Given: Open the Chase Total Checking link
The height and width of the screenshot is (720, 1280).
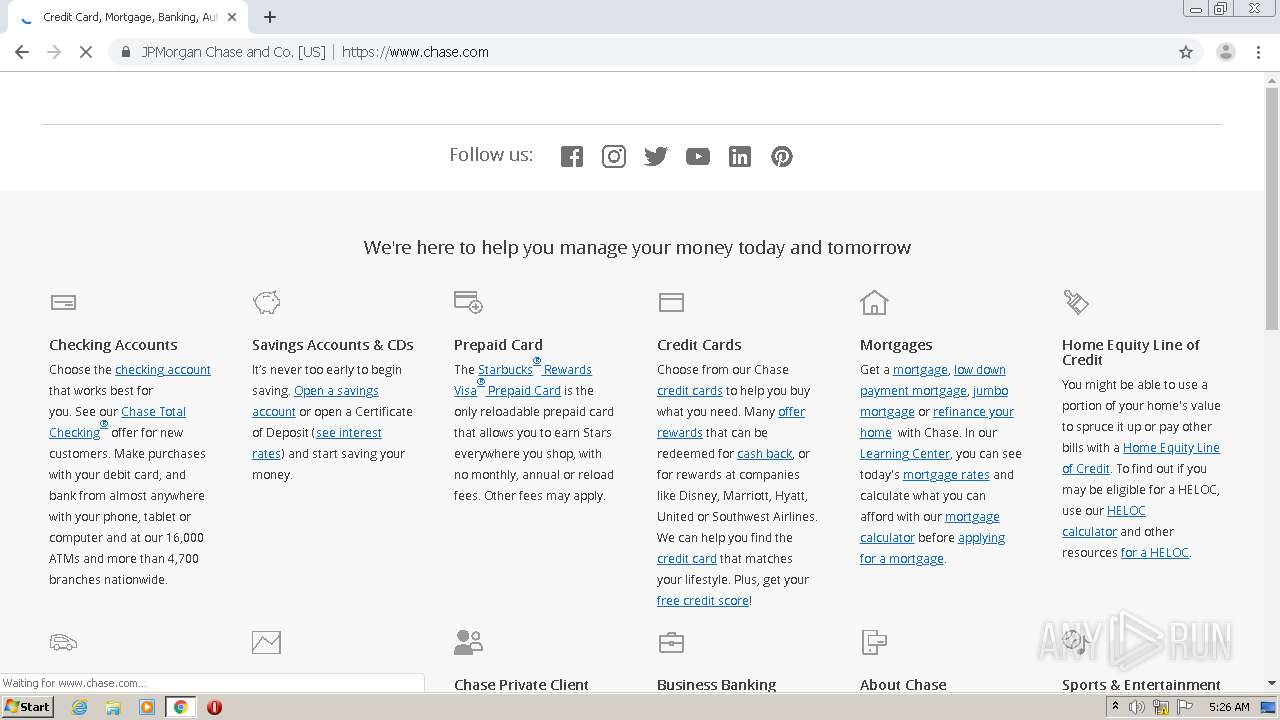Looking at the screenshot, I should click(117, 422).
